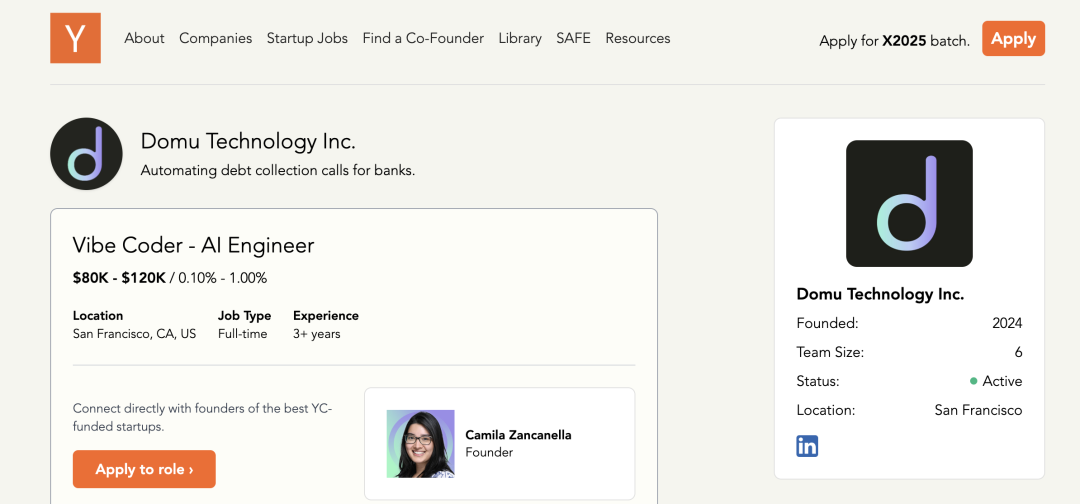Open Camila Zancanella's profile photo
This screenshot has height=504, width=1080.
(420, 444)
